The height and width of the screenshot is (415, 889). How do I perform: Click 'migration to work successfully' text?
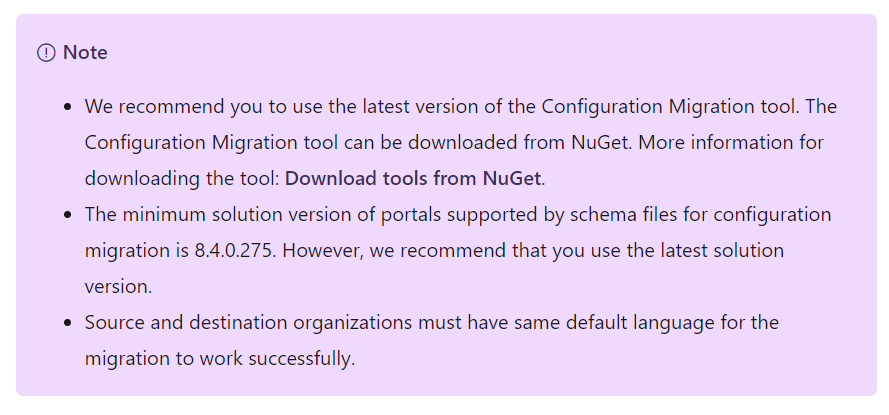pos(220,358)
